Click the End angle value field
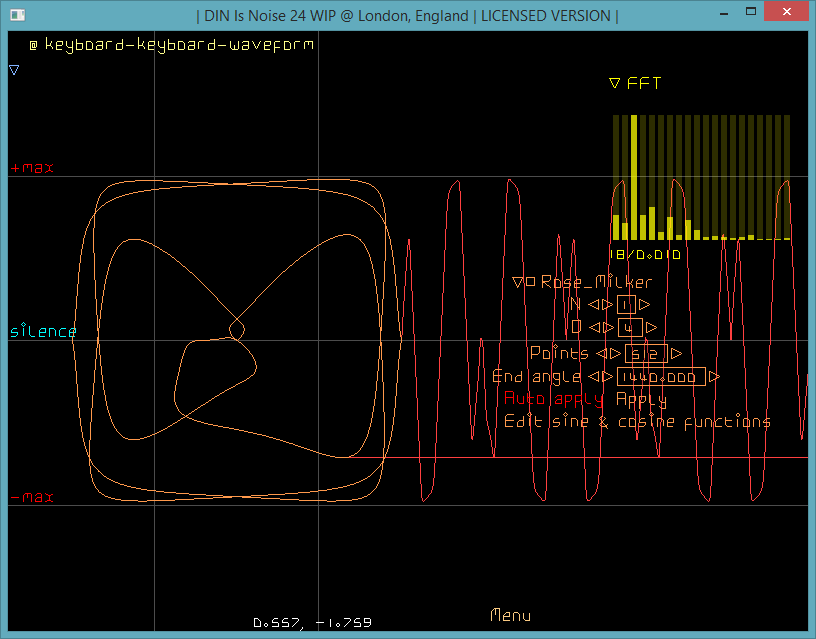Image resolution: width=816 pixels, height=639 pixels. point(660,377)
